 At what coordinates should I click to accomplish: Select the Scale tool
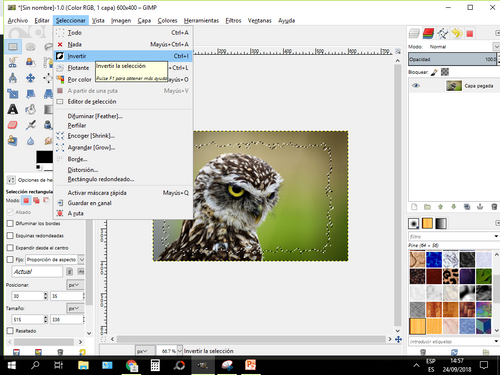click(x=13, y=94)
